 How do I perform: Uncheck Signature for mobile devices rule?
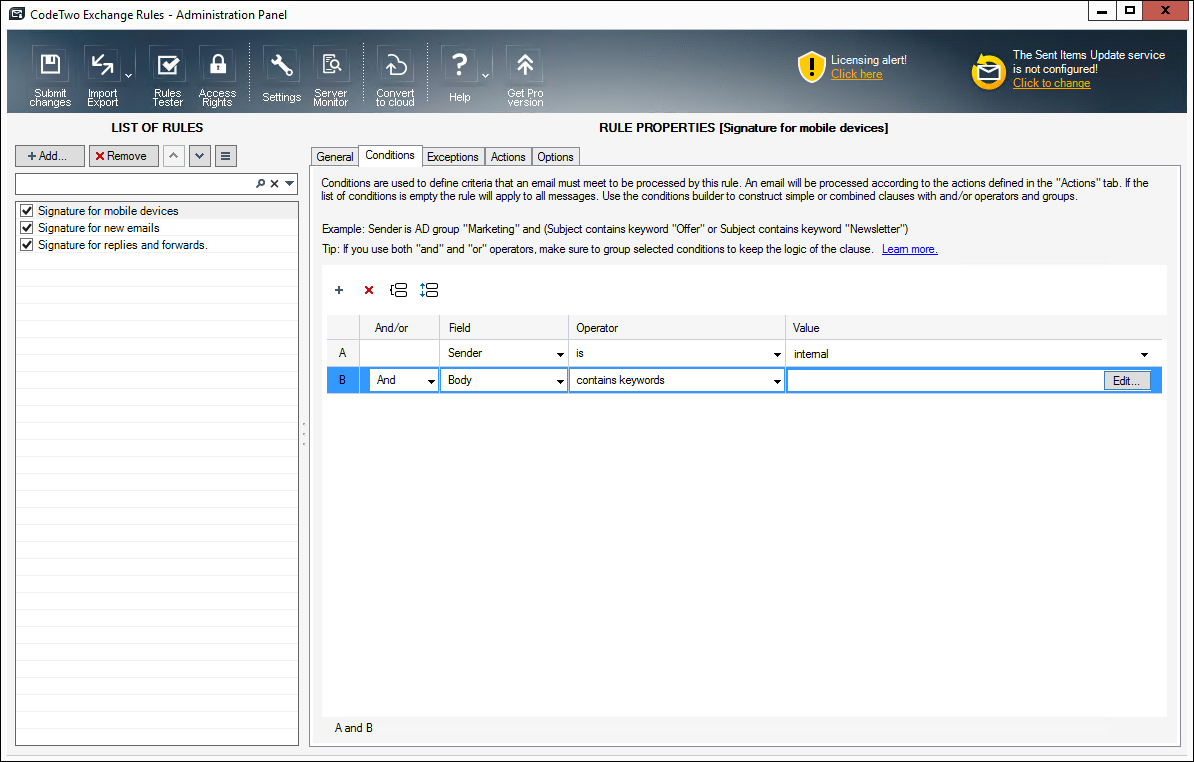coord(27,211)
